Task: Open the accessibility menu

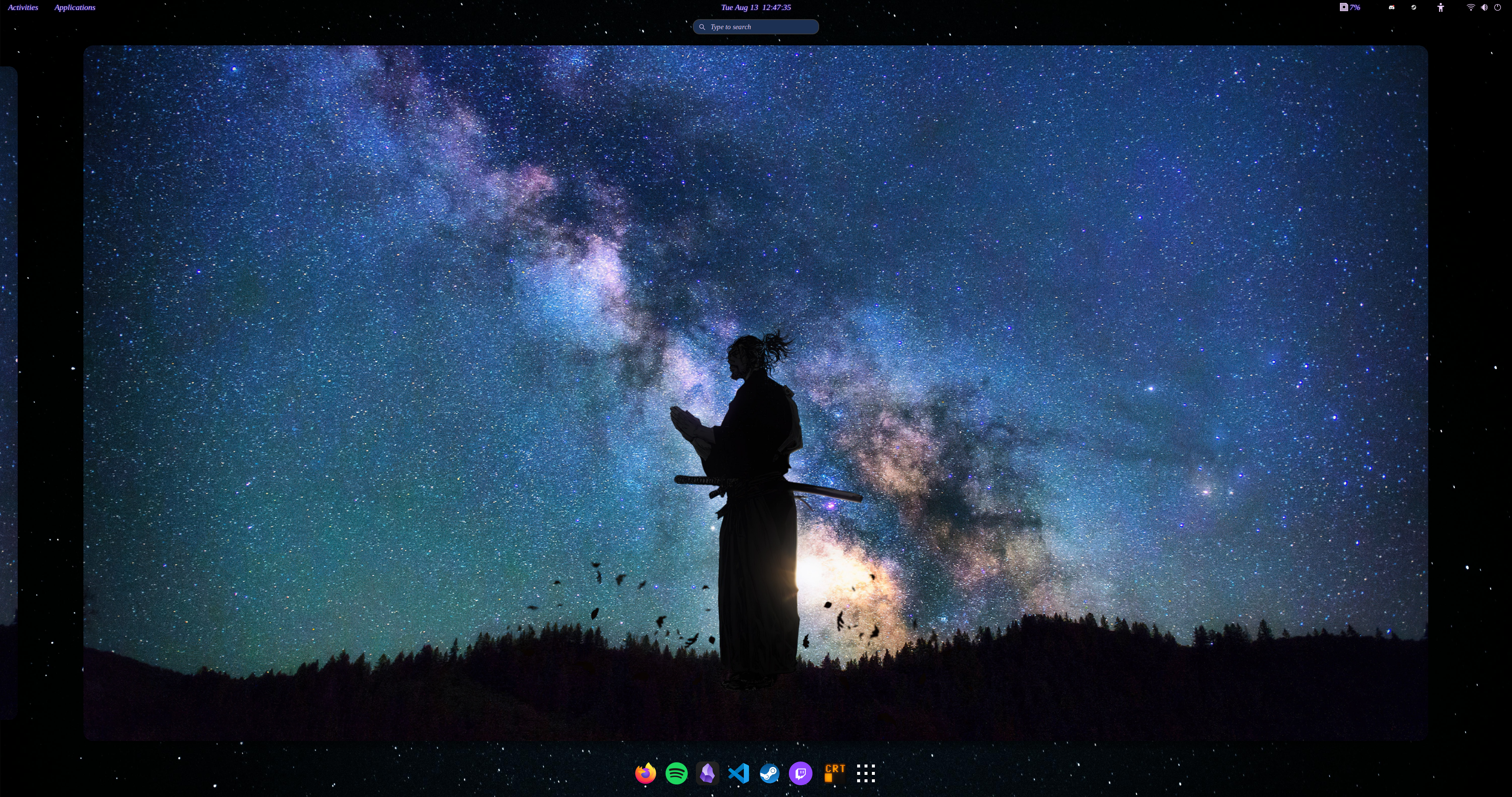Action: [x=1440, y=8]
